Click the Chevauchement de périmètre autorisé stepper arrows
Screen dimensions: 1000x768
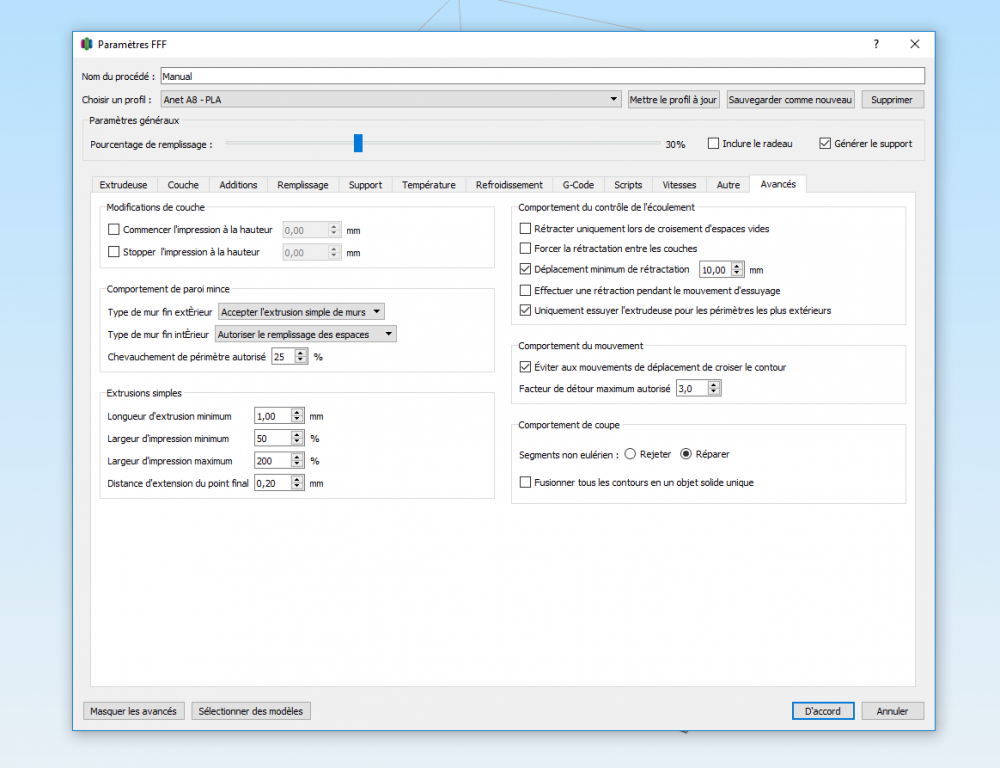pos(300,357)
